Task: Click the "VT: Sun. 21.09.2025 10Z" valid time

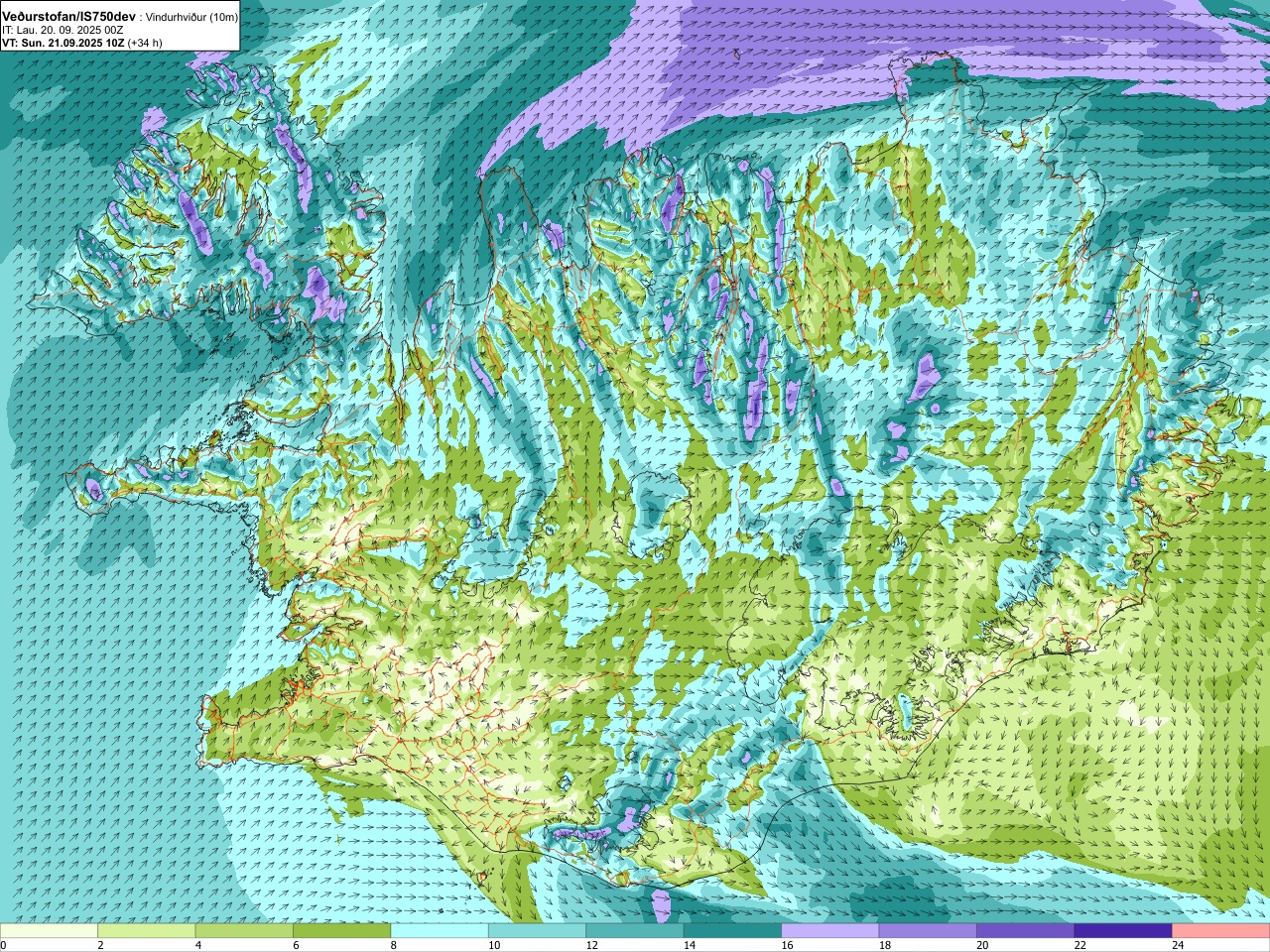Action: coord(63,43)
